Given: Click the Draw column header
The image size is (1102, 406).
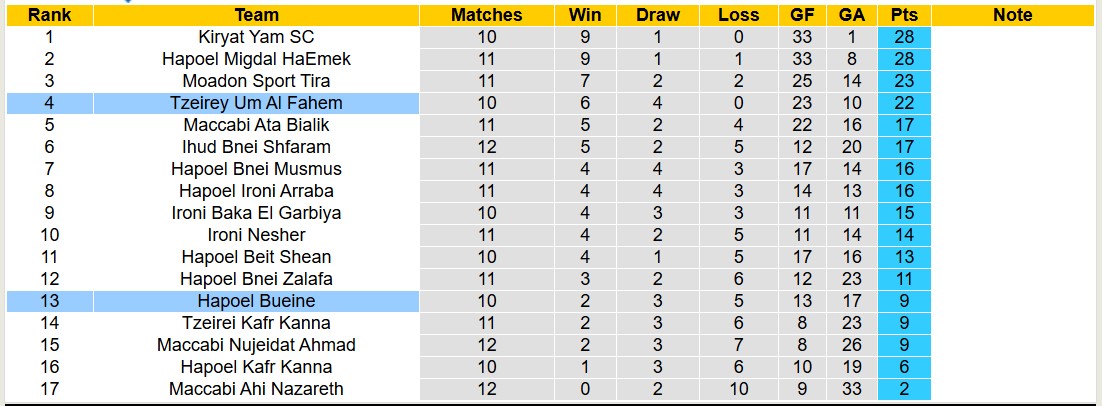Looking at the screenshot, I should (x=657, y=15).
